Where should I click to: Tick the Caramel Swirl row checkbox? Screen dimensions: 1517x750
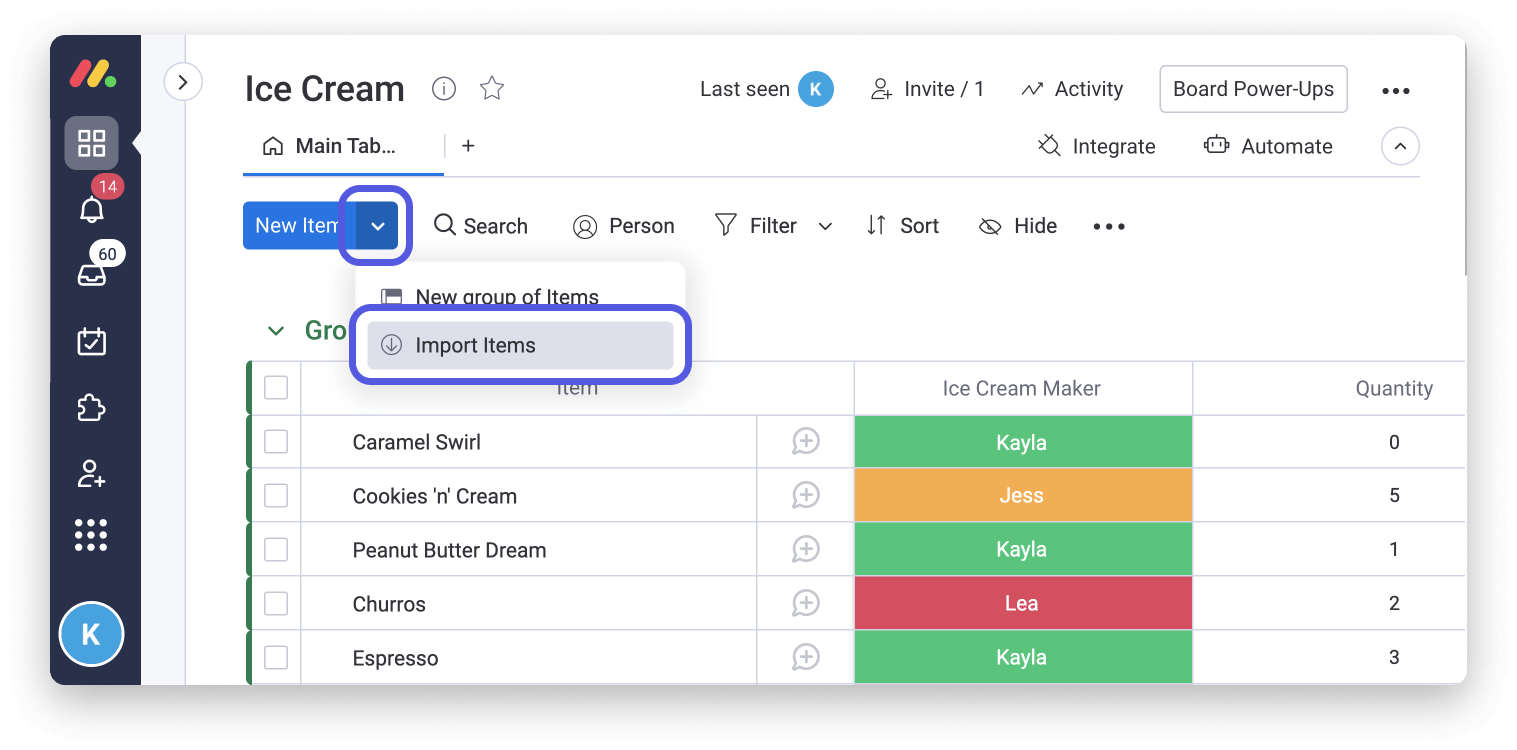276,442
